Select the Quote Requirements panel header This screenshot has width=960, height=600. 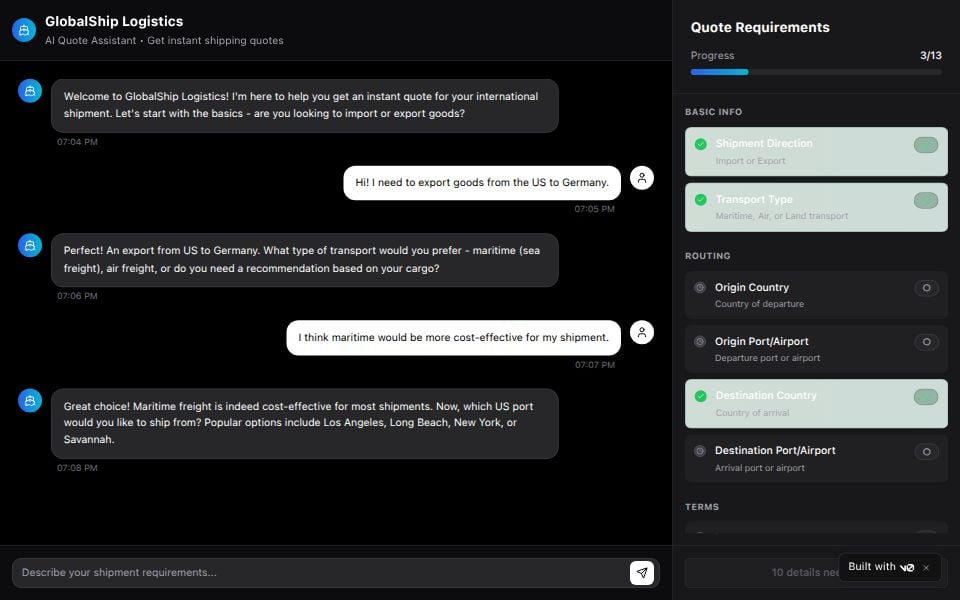point(758,27)
